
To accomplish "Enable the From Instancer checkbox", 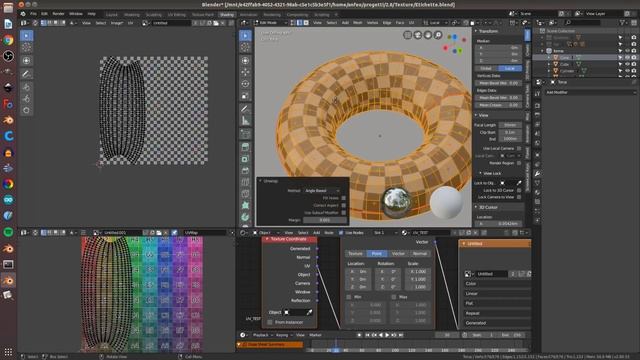I will (270, 322).
